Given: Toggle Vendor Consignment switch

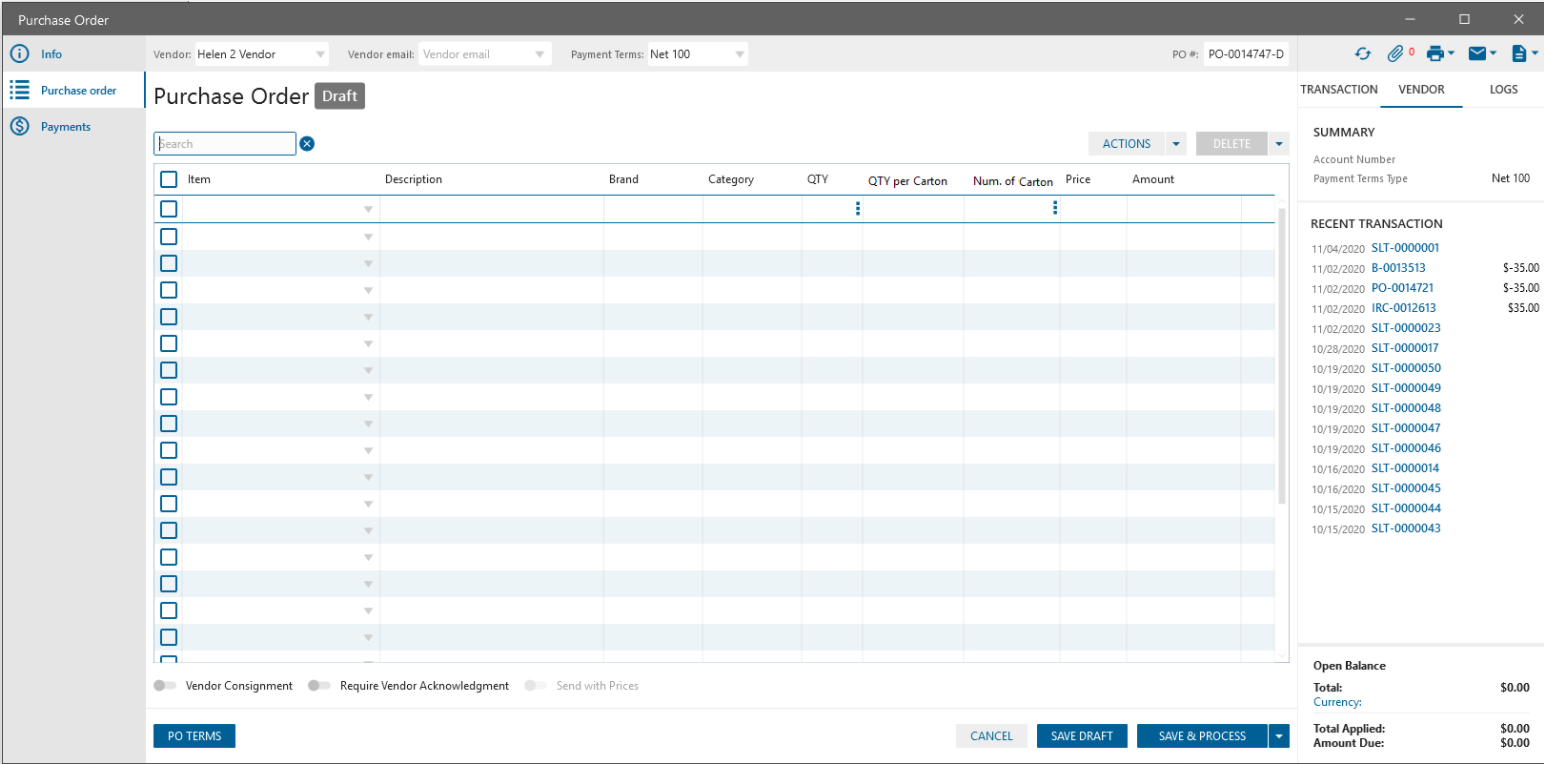Looking at the screenshot, I should (x=163, y=686).
